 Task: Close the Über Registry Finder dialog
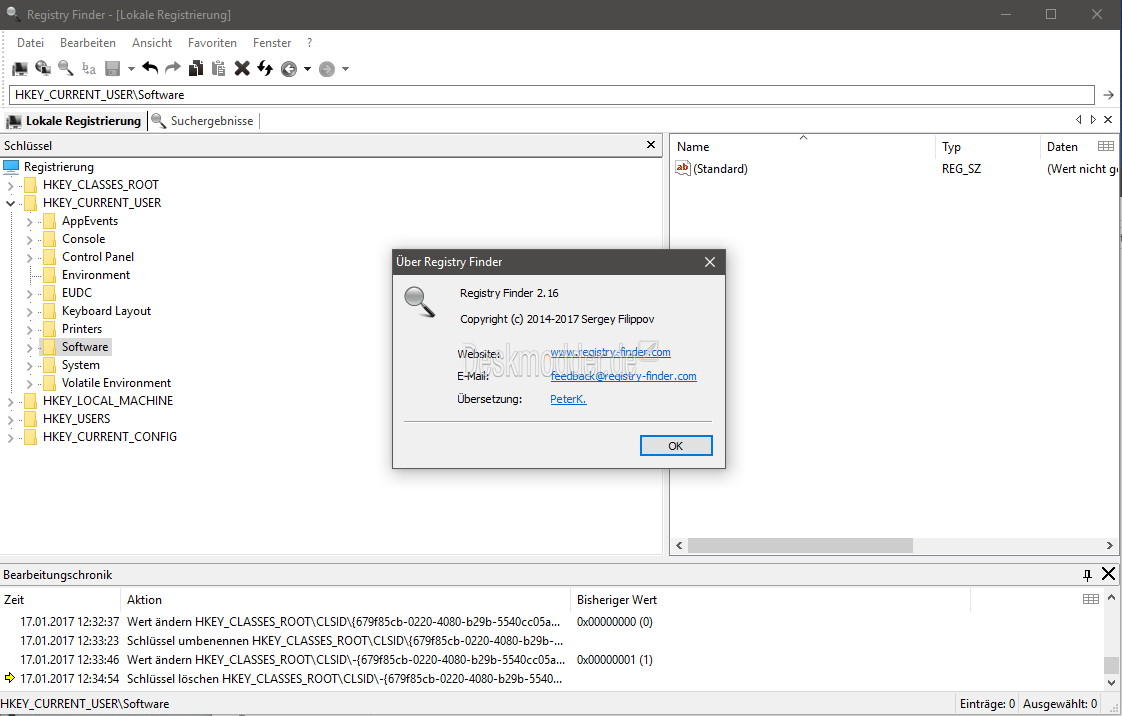[x=710, y=262]
